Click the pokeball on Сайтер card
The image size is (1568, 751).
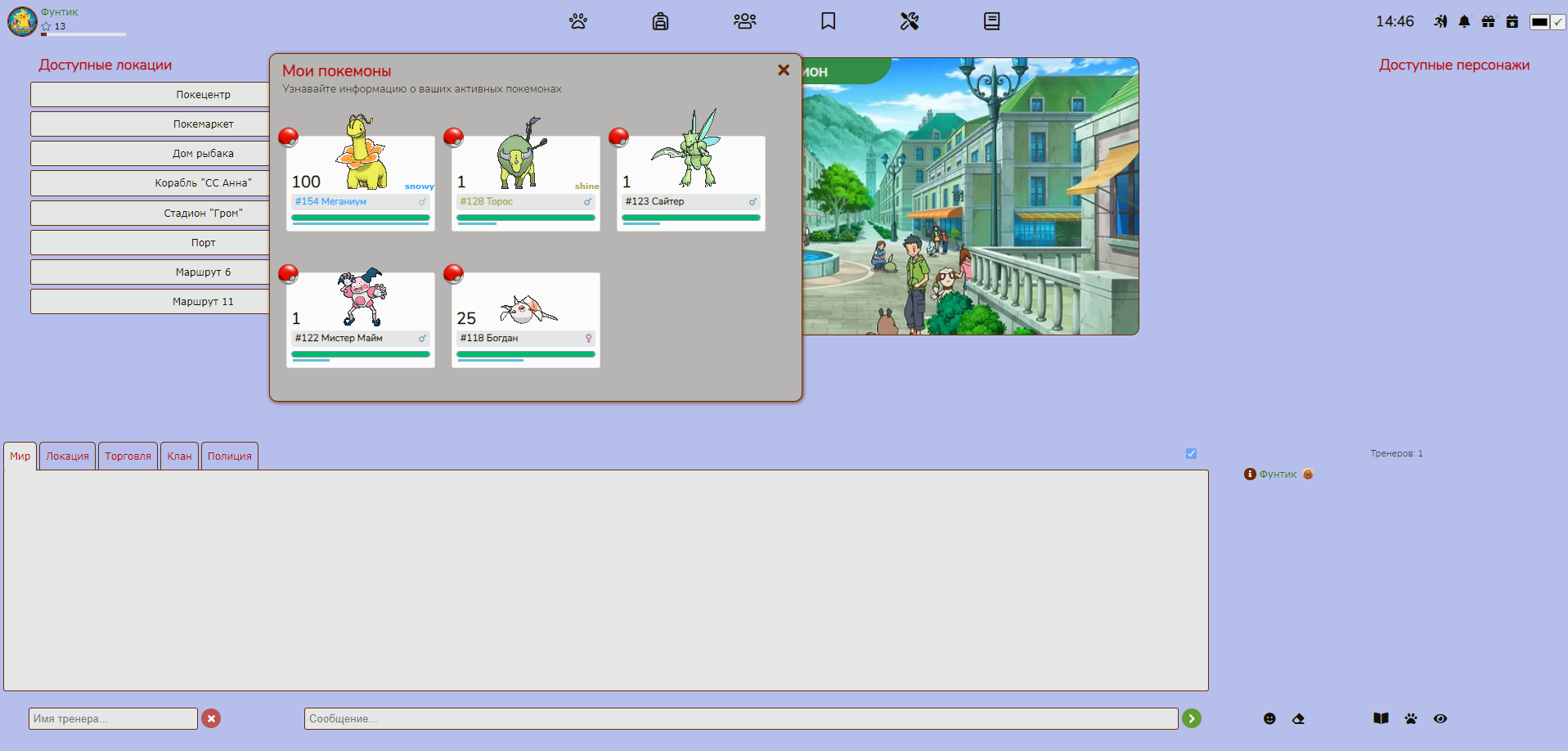(618, 137)
